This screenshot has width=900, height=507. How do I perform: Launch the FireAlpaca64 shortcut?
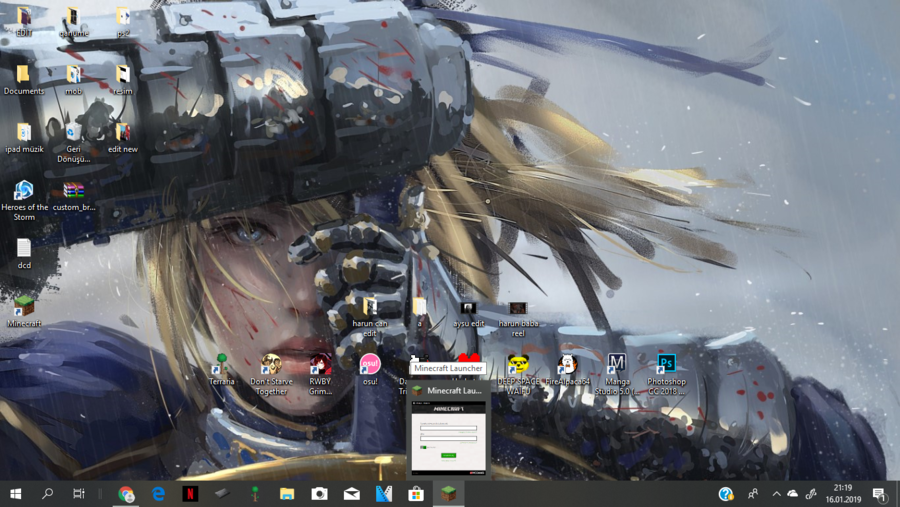coord(568,370)
